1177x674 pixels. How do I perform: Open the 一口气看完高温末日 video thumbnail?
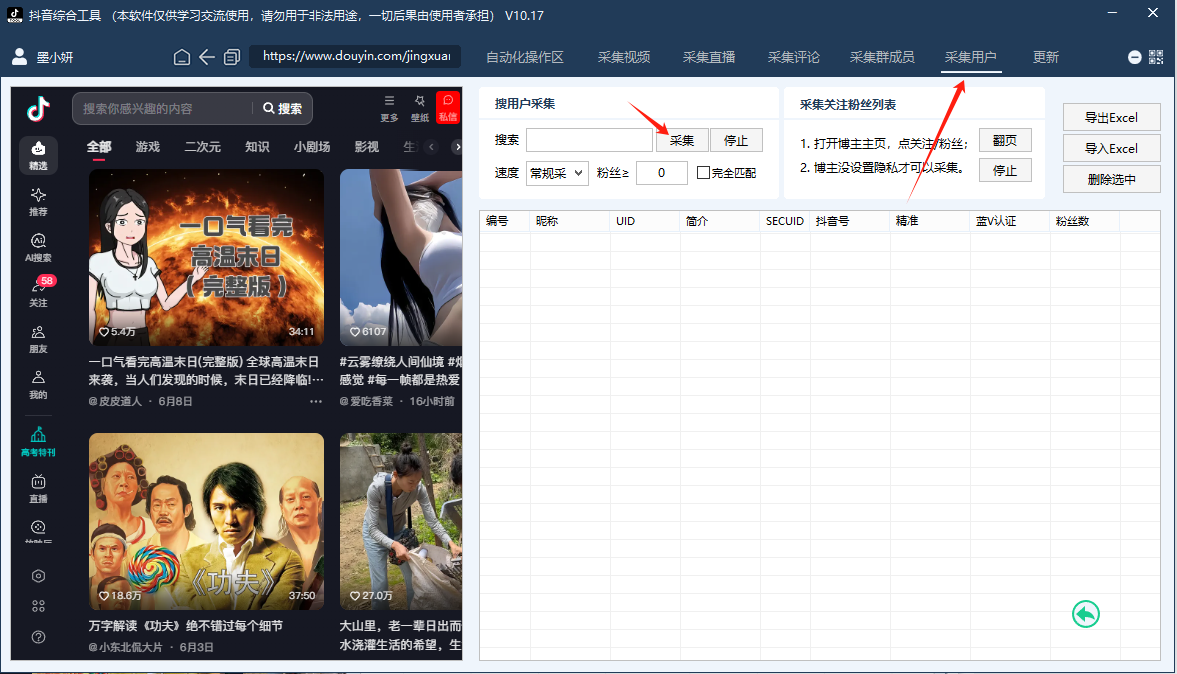tap(206, 257)
